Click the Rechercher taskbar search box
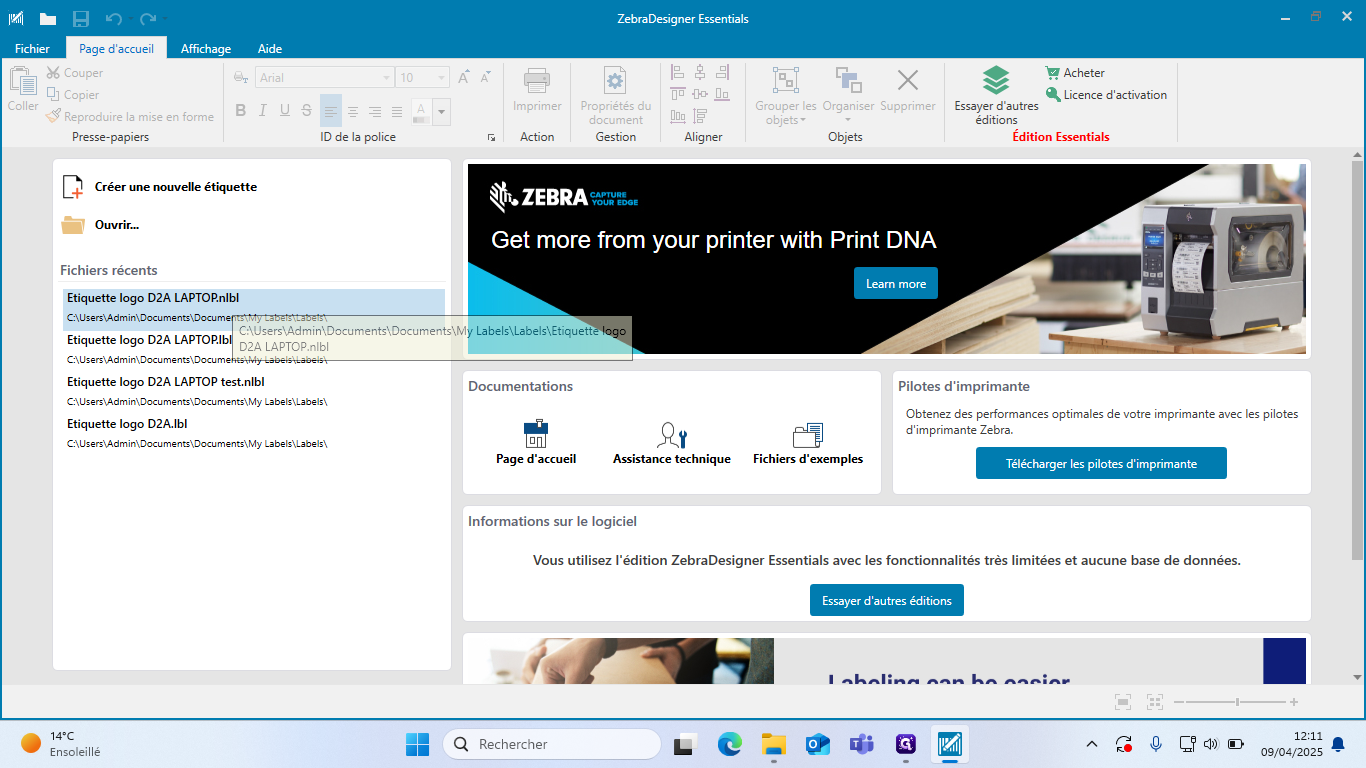 coord(552,744)
